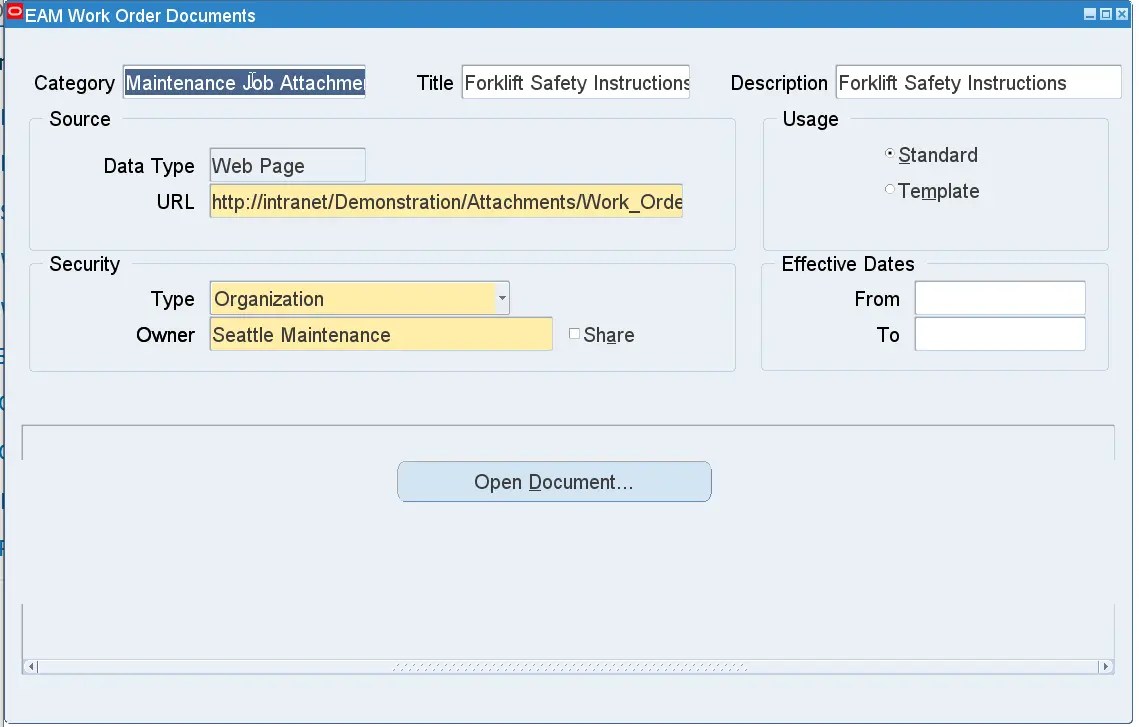Click the Owner field showing Seattle Maintenance
The image size is (1139, 727).
[x=380, y=334]
